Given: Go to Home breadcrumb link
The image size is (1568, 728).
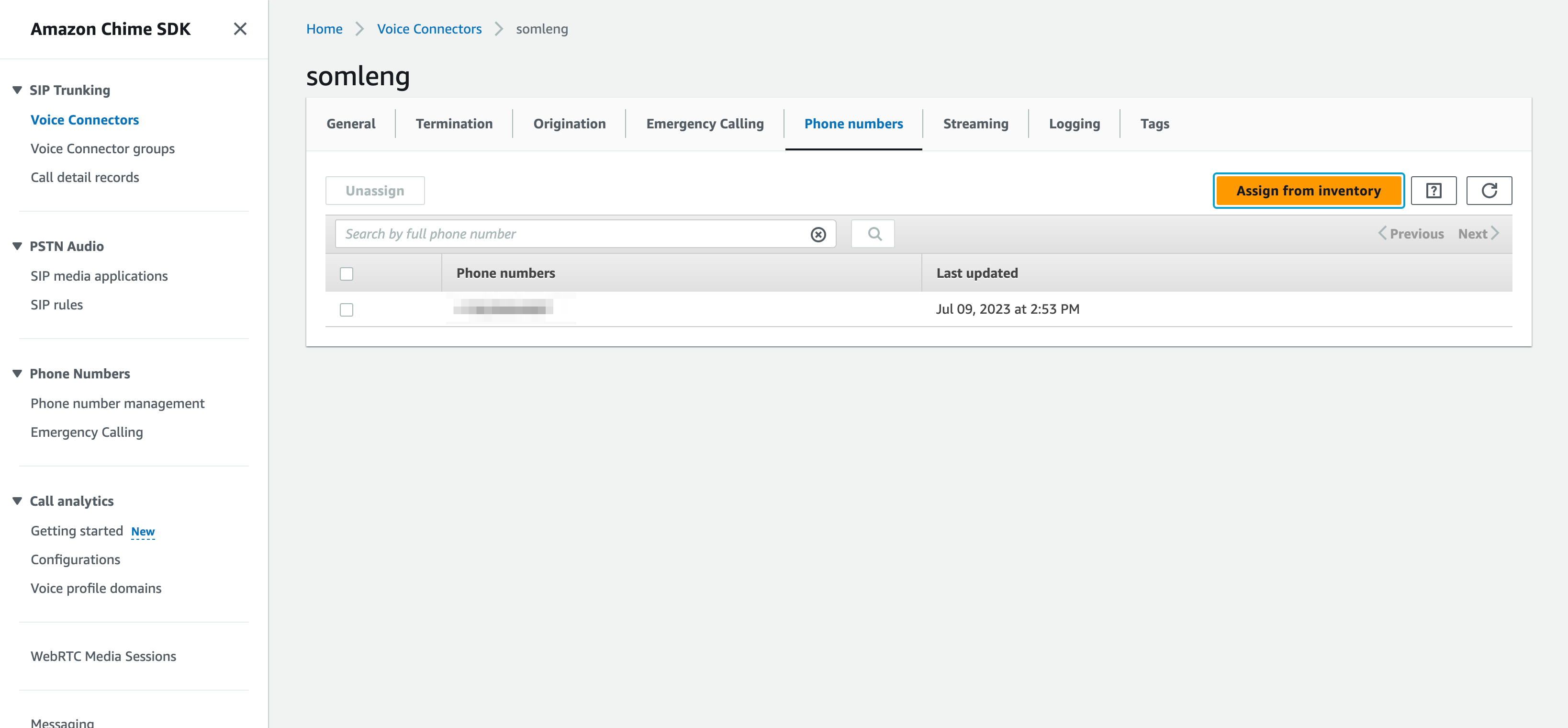Looking at the screenshot, I should coord(324,29).
